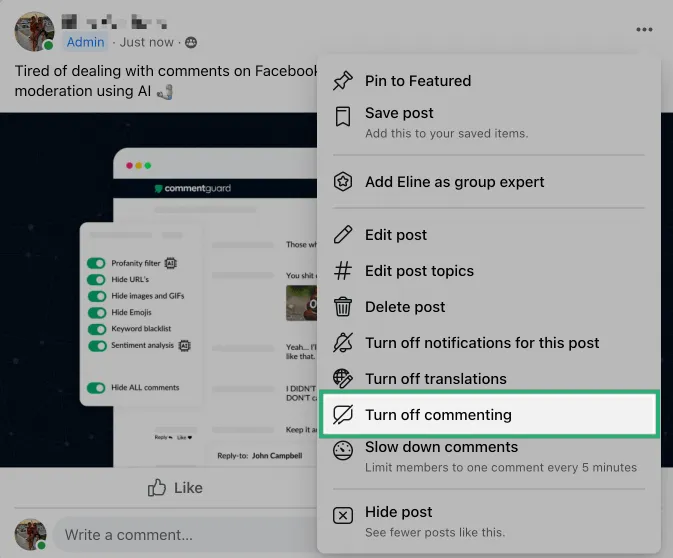Choose Save post from the menu
The height and width of the screenshot is (558, 673).
[x=488, y=123]
